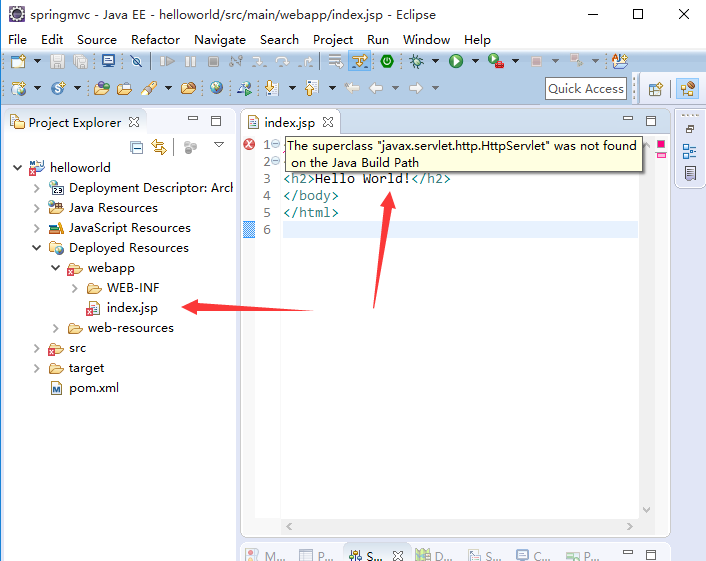Click the Forward navigation arrow icon
Screen dimensions: 706x561
(x=416, y=88)
